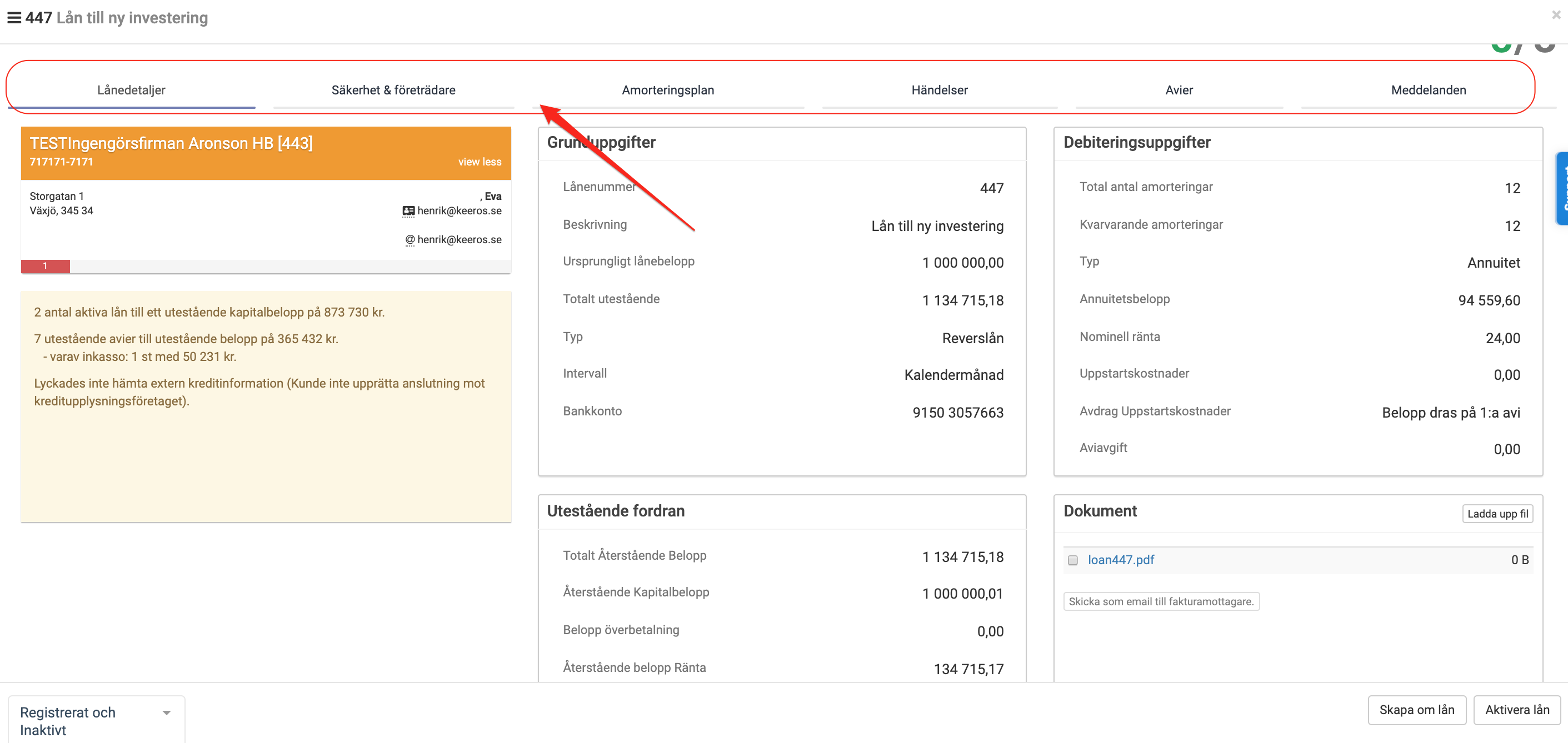Expand the Registrerat och Inaktivt status dropdown
Image resolution: width=1568 pixels, height=743 pixels.
166,712
